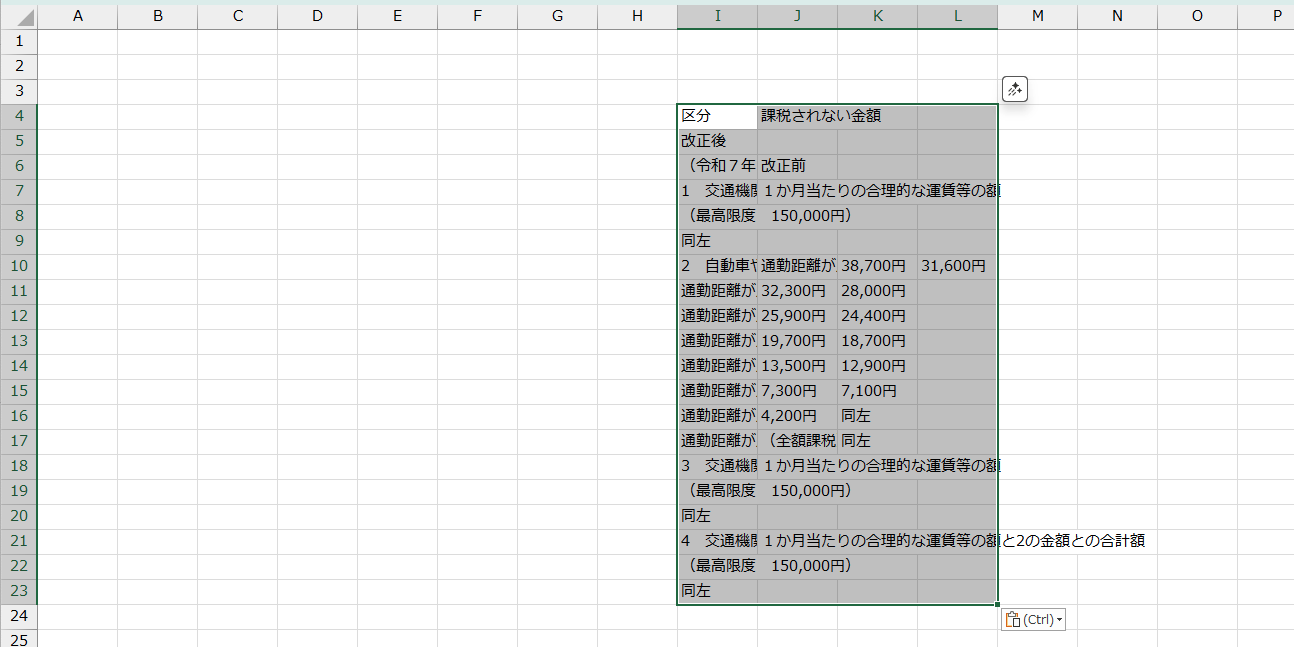Click the fill handle at selection corner
1294x647 pixels.
tap(997, 604)
